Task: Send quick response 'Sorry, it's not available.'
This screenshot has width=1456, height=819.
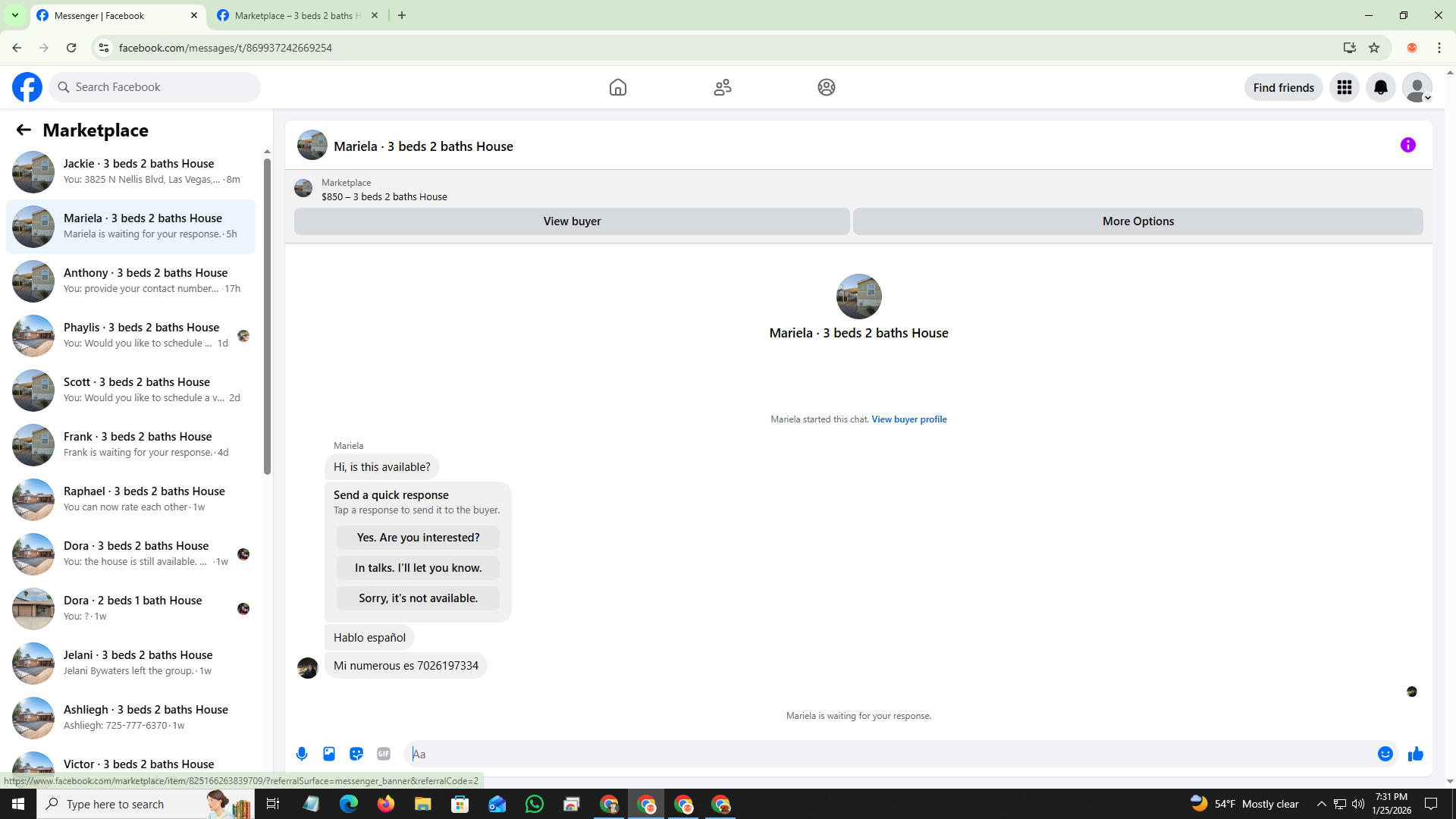Action: (418, 598)
